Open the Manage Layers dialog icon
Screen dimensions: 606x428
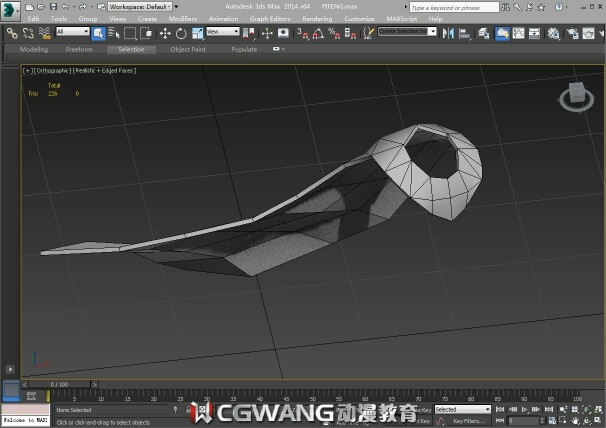coord(483,34)
